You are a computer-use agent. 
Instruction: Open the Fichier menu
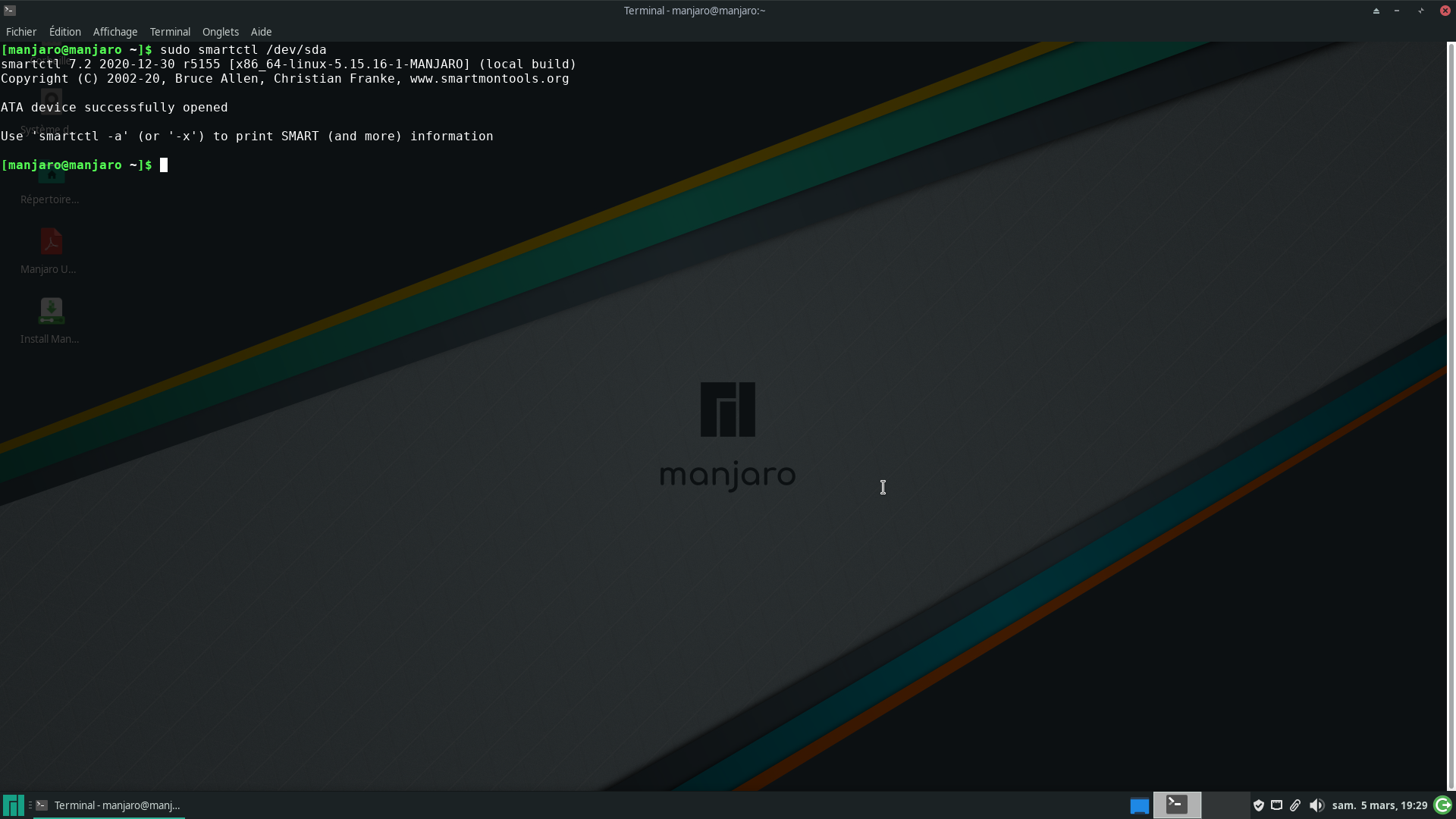point(21,32)
